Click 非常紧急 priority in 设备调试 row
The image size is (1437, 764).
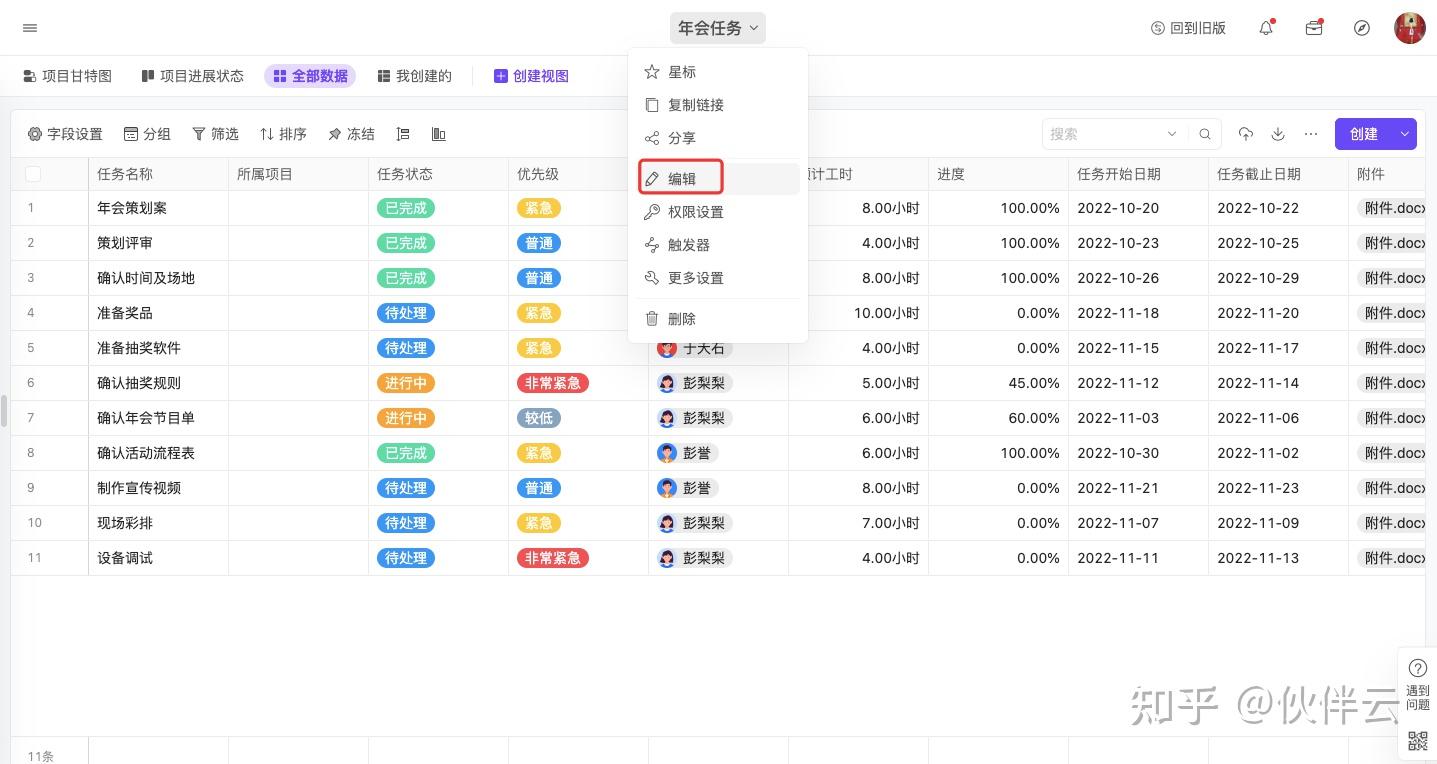point(553,558)
